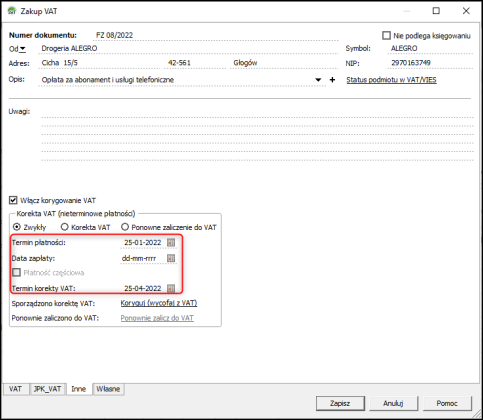Viewport: 483px width, 420px height.
Task: Click the Data zapłaty dd-mm-rrrr field
Action: 143,258
